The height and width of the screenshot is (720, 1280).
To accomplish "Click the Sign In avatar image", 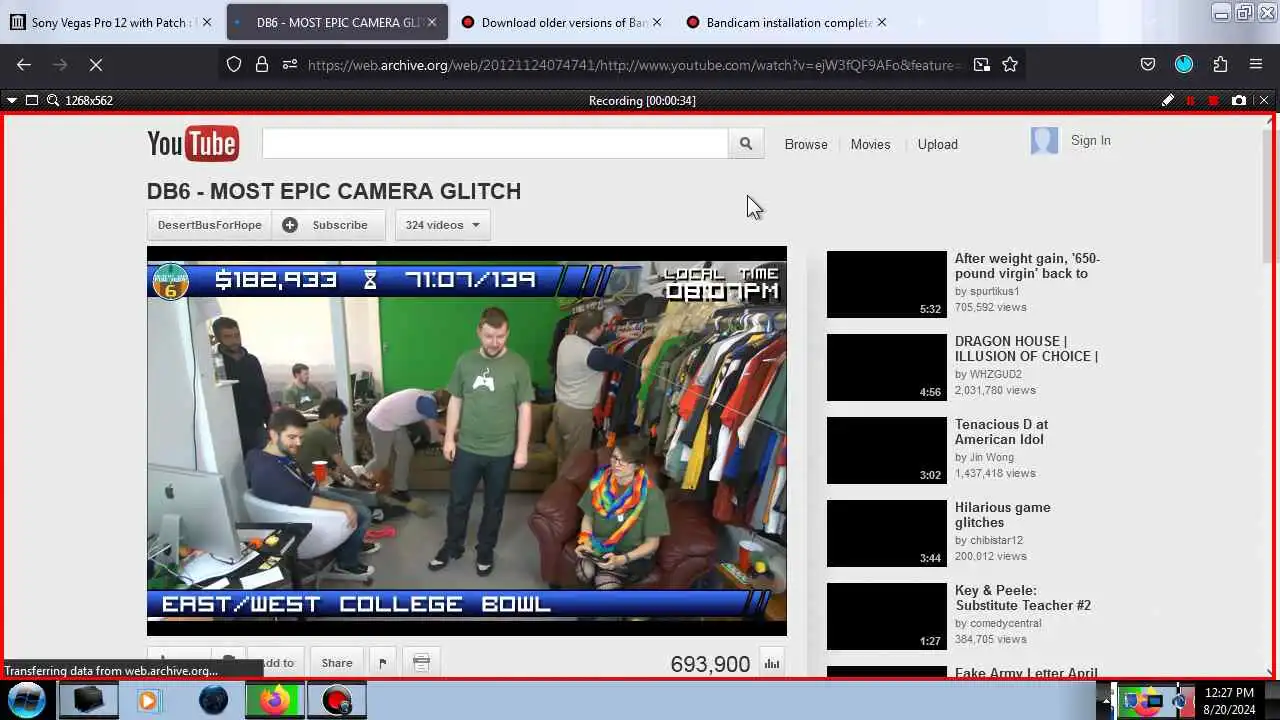I will tap(1044, 141).
